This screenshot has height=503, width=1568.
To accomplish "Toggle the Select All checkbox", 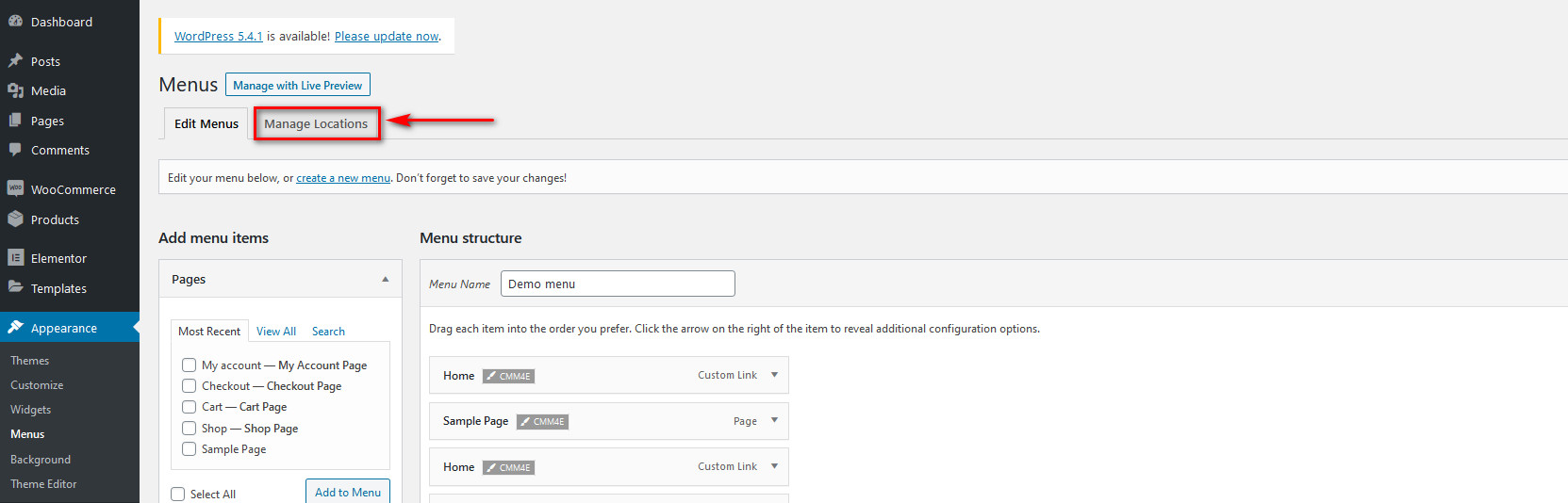I will click(x=177, y=494).
